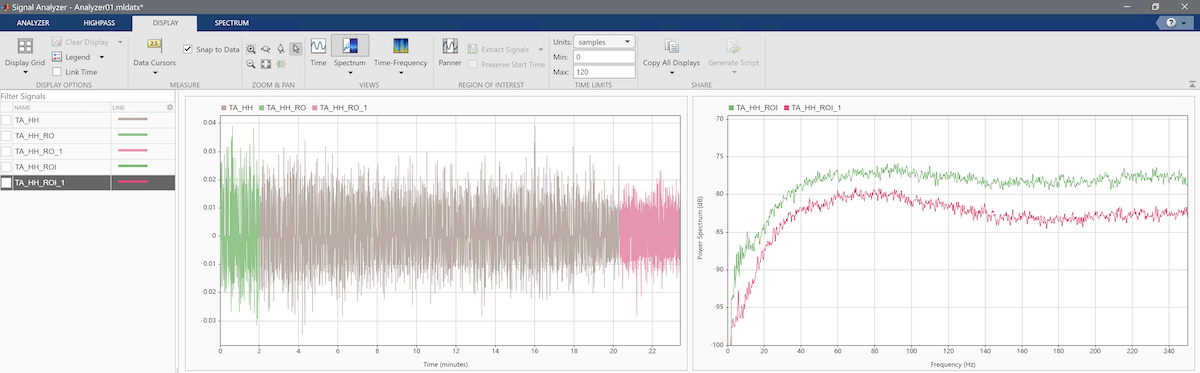Open the signal table settings gear

[x=170, y=107]
